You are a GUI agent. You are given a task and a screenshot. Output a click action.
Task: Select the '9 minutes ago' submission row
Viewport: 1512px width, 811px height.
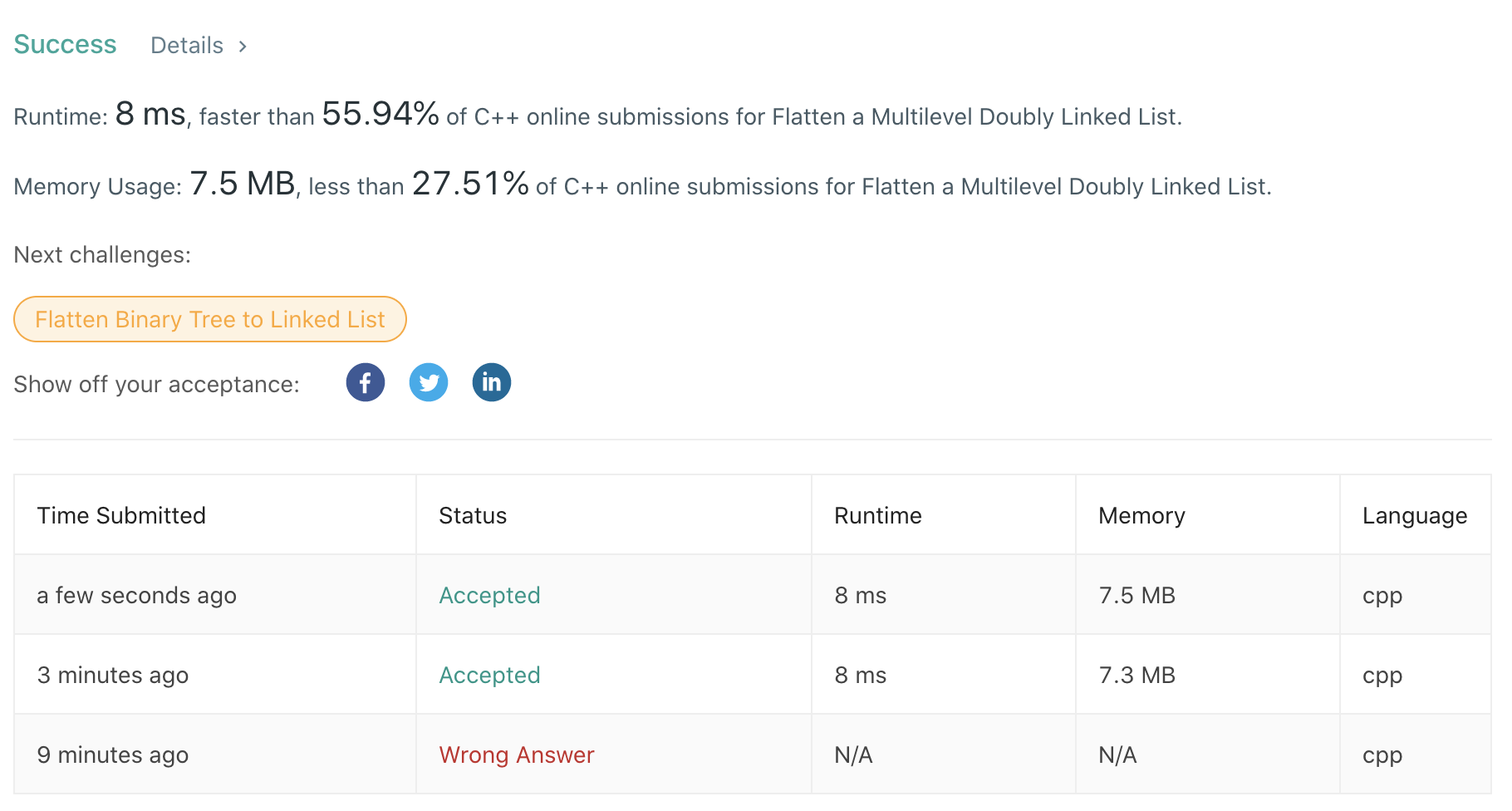pos(113,755)
